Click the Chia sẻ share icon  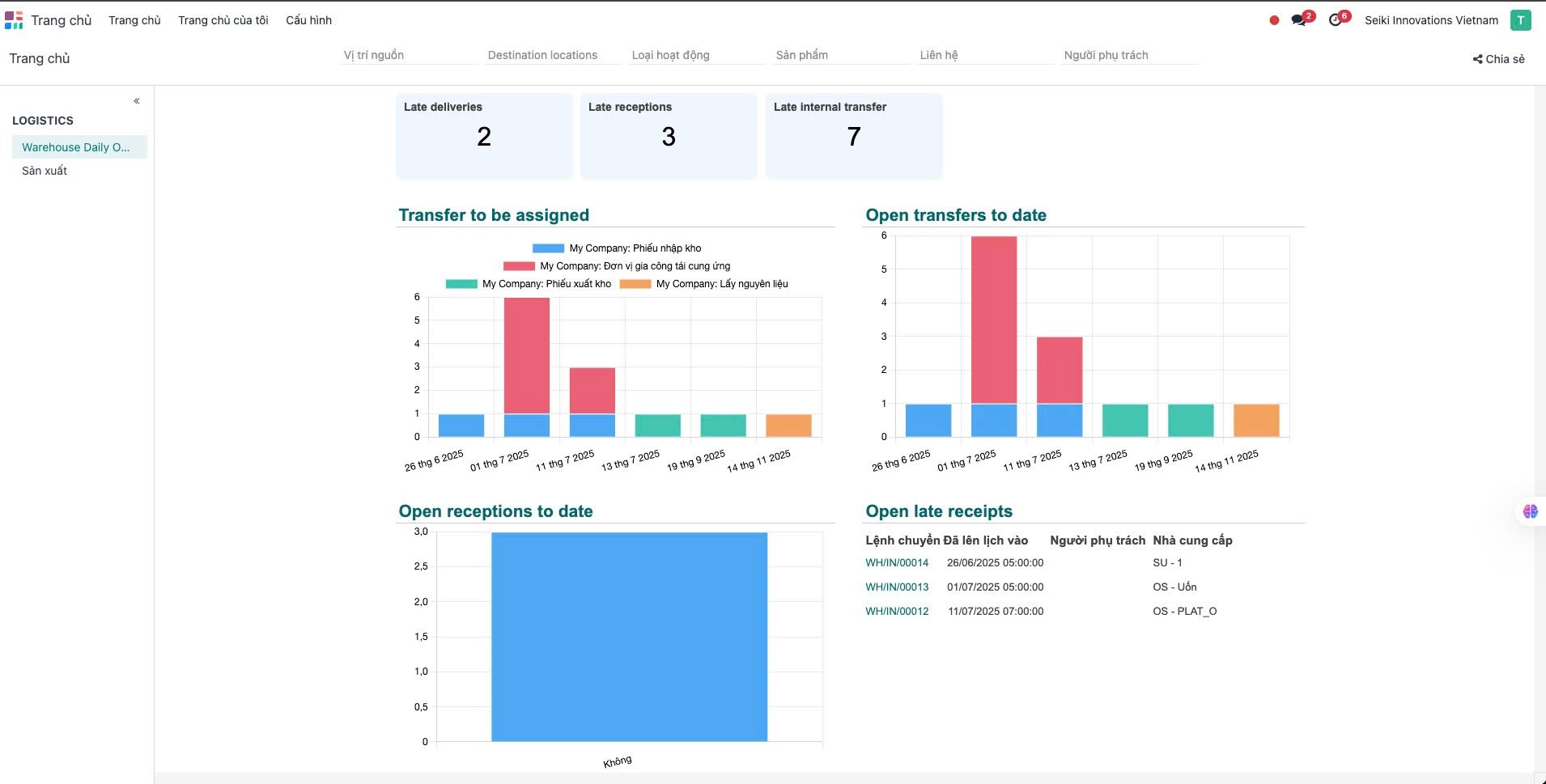pyautogui.click(x=1478, y=59)
